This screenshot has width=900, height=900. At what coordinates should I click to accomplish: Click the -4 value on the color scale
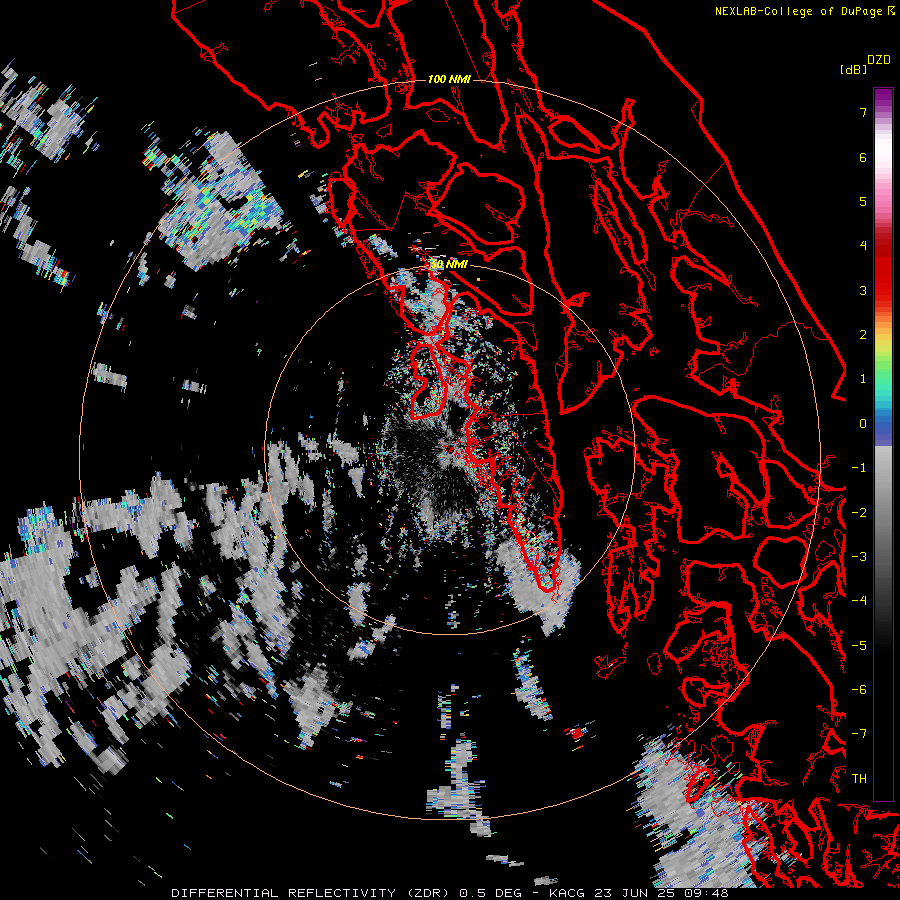[x=859, y=601]
